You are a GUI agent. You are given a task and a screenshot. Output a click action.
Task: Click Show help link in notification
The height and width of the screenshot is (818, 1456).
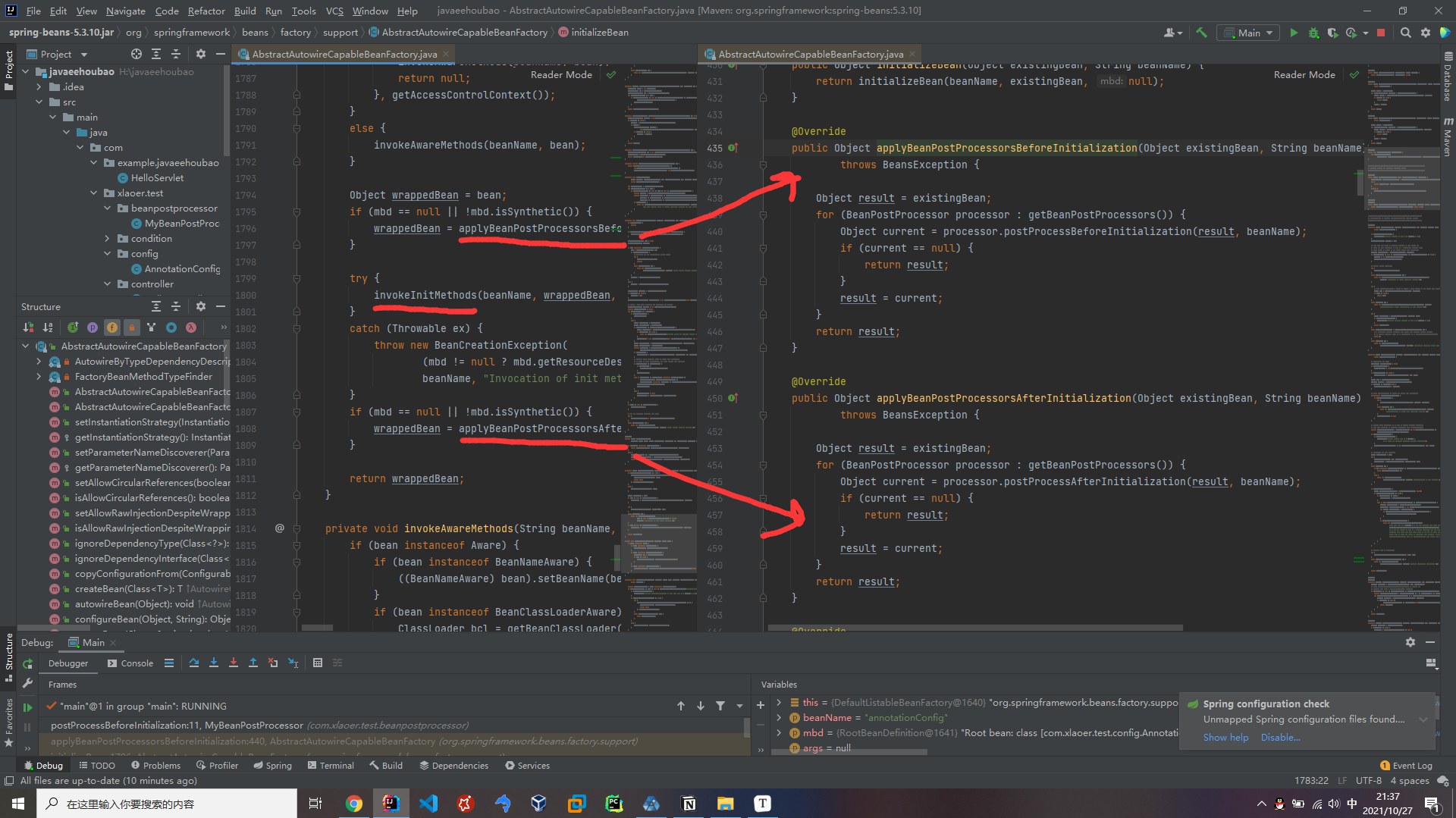click(1225, 737)
